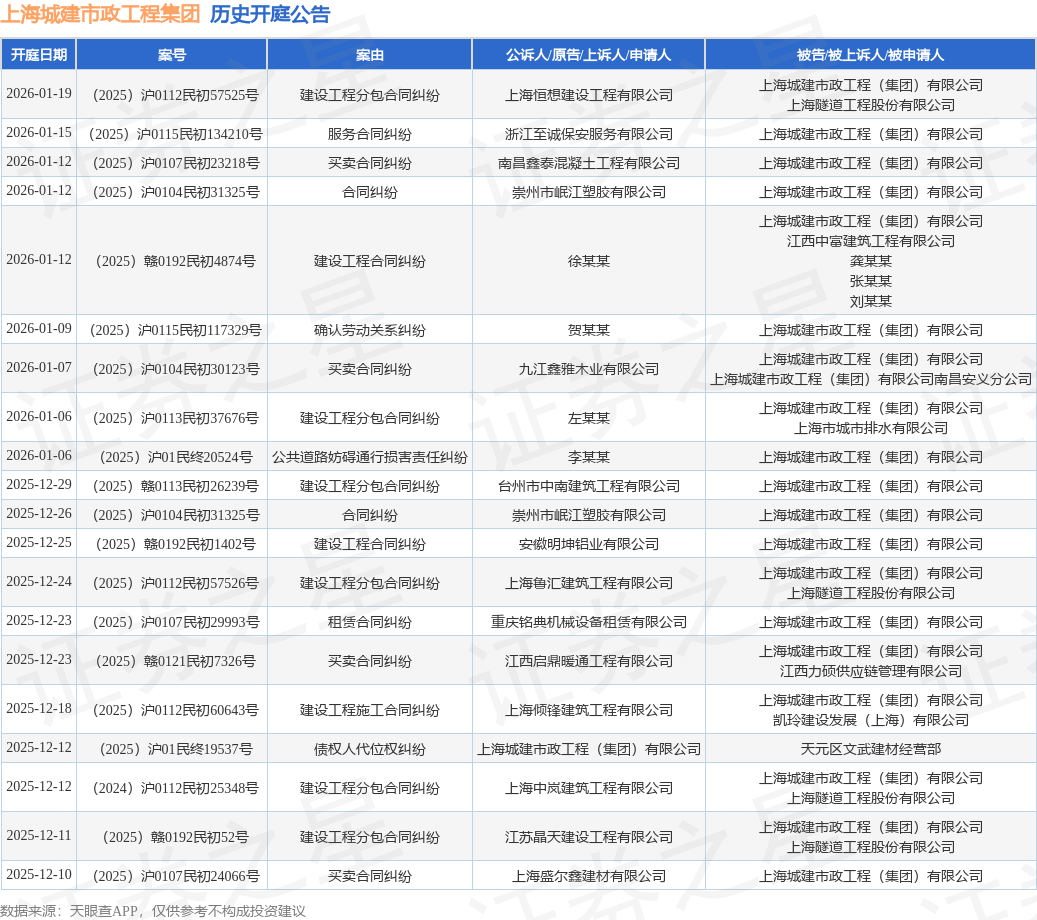The height and width of the screenshot is (920, 1037).
Task: Click the 数据来源 天眼查APP footer note
Action: click(x=153, y=911)
